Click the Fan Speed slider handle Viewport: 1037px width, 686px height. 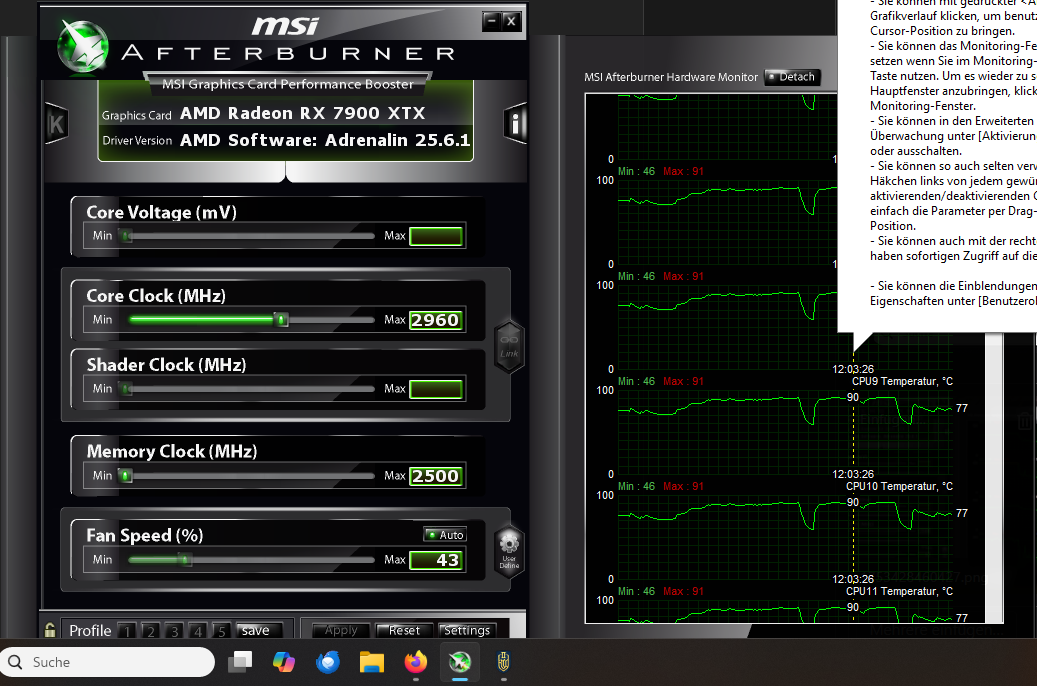(185, 560)
